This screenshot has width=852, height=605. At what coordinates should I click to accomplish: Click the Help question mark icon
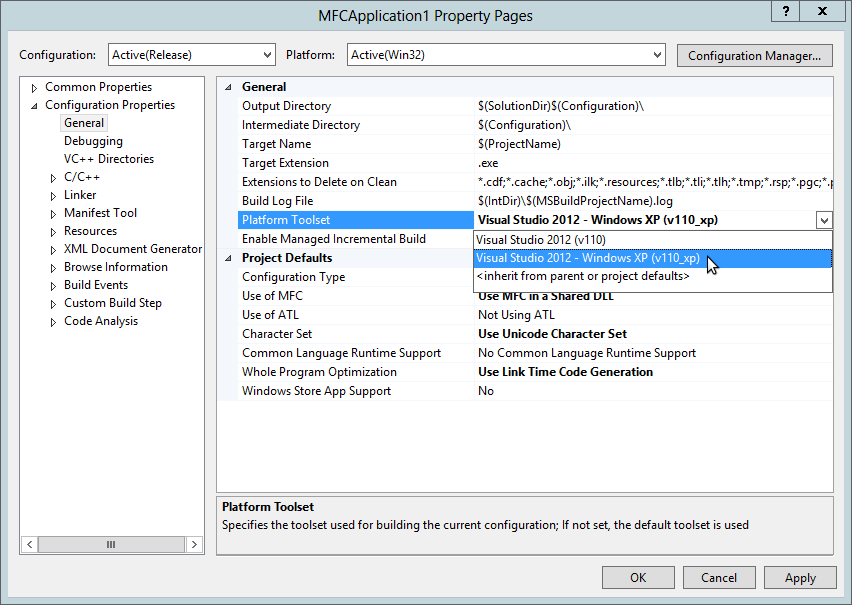tap(785, 11)
